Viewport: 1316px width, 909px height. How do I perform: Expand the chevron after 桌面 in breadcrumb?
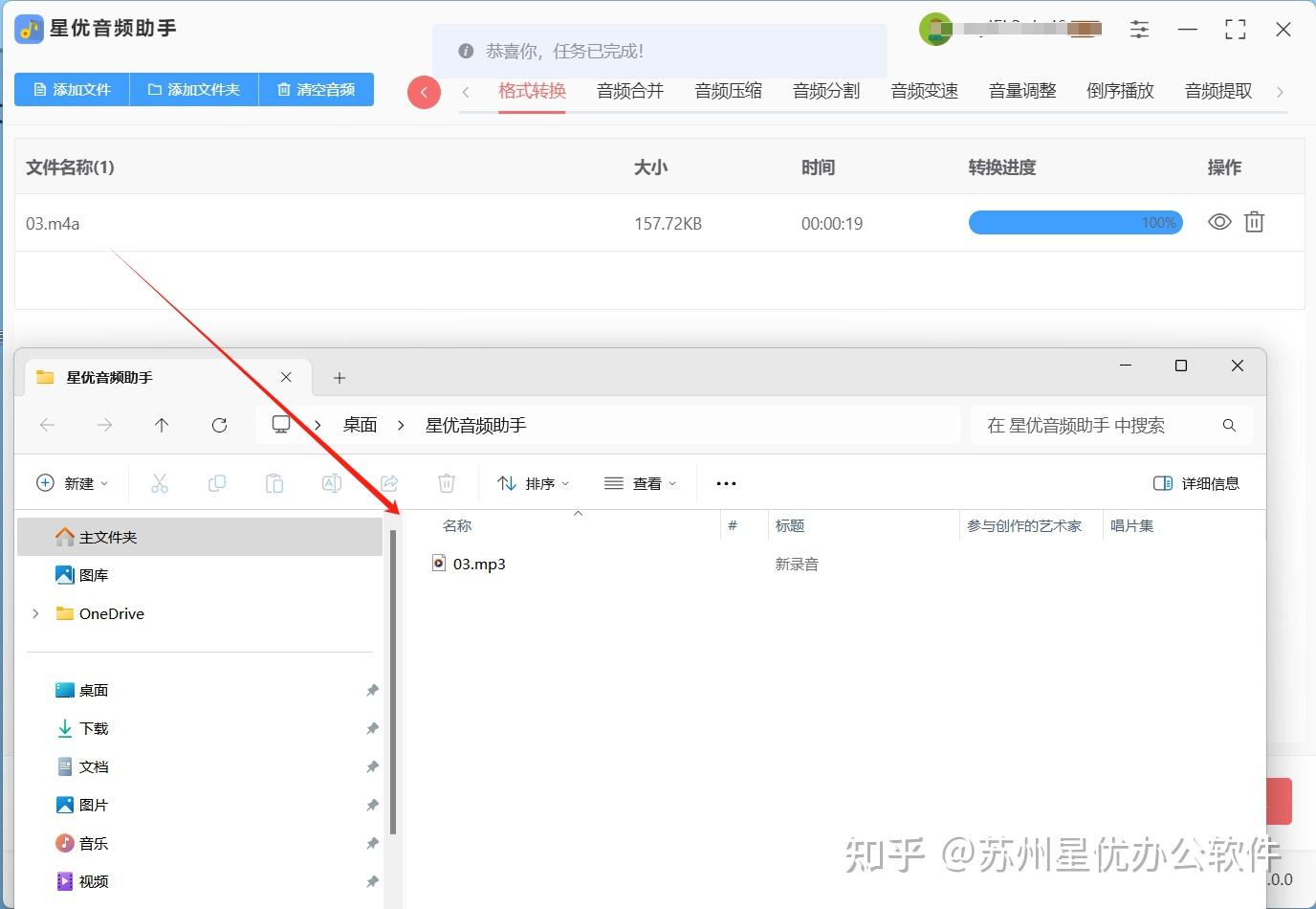401,425
